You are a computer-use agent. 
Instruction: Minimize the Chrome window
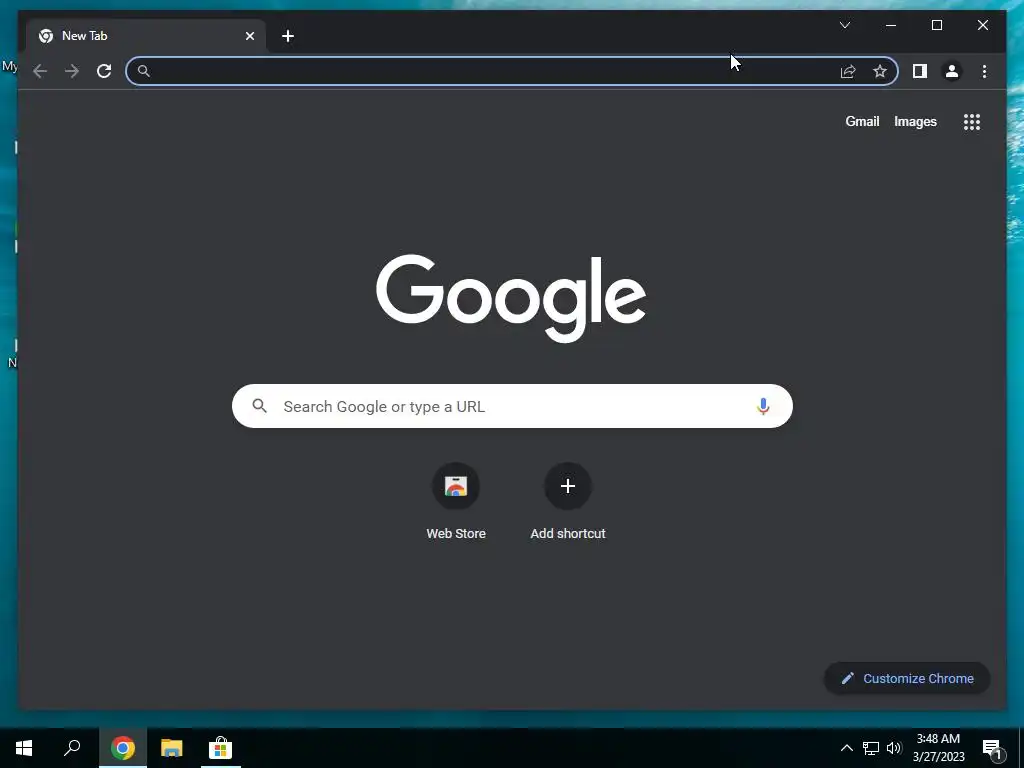891,25
